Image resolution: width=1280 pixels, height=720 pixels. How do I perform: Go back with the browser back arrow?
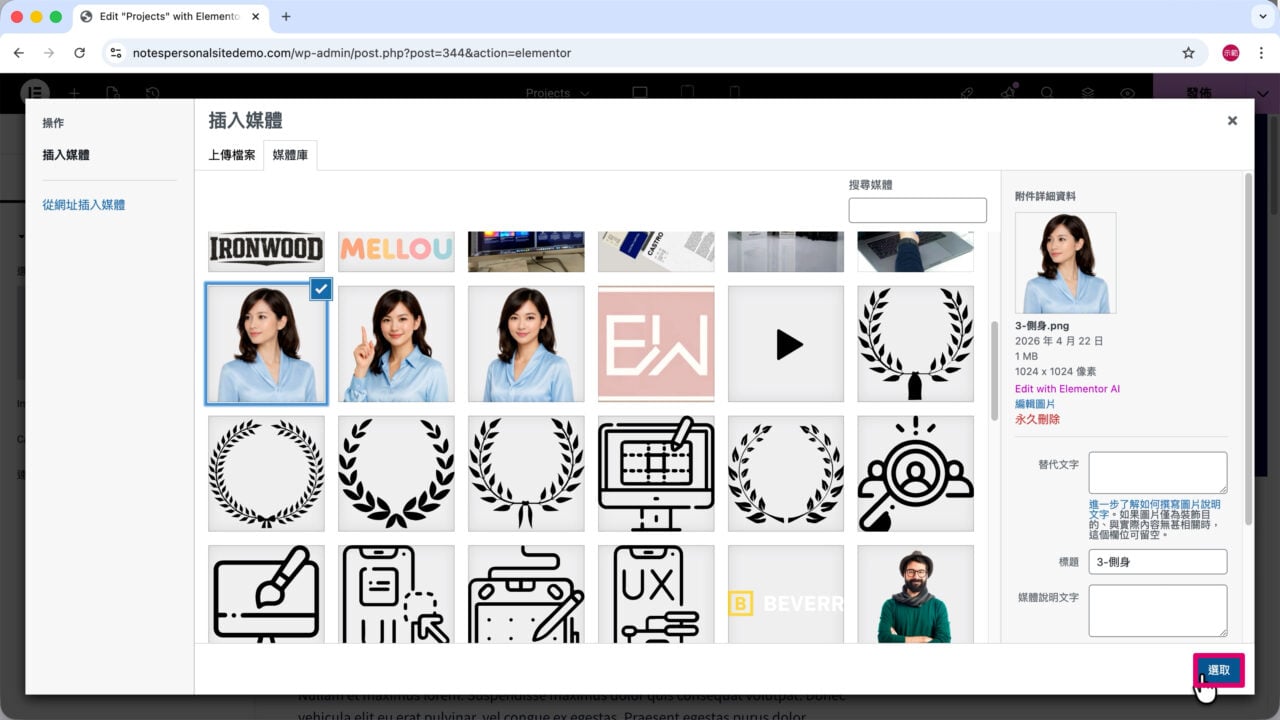click(x=18, y=53)
